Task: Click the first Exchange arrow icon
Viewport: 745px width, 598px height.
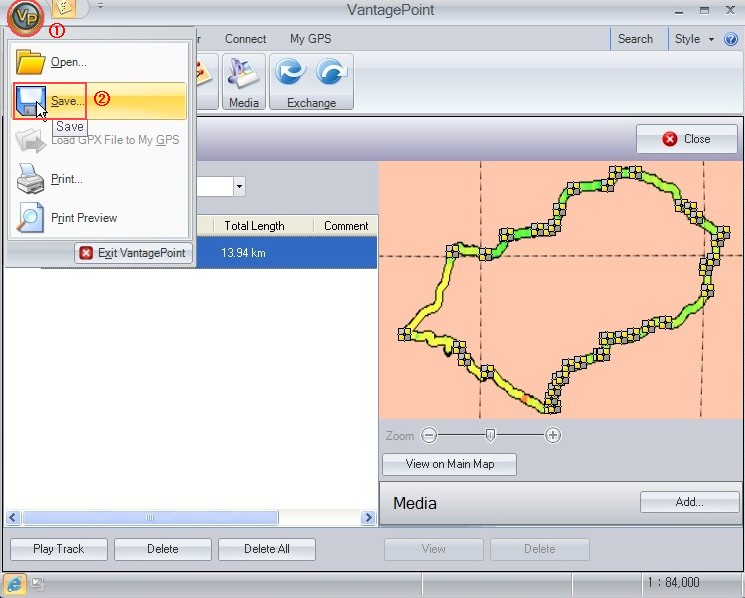Action: click(x=290, y=73)
